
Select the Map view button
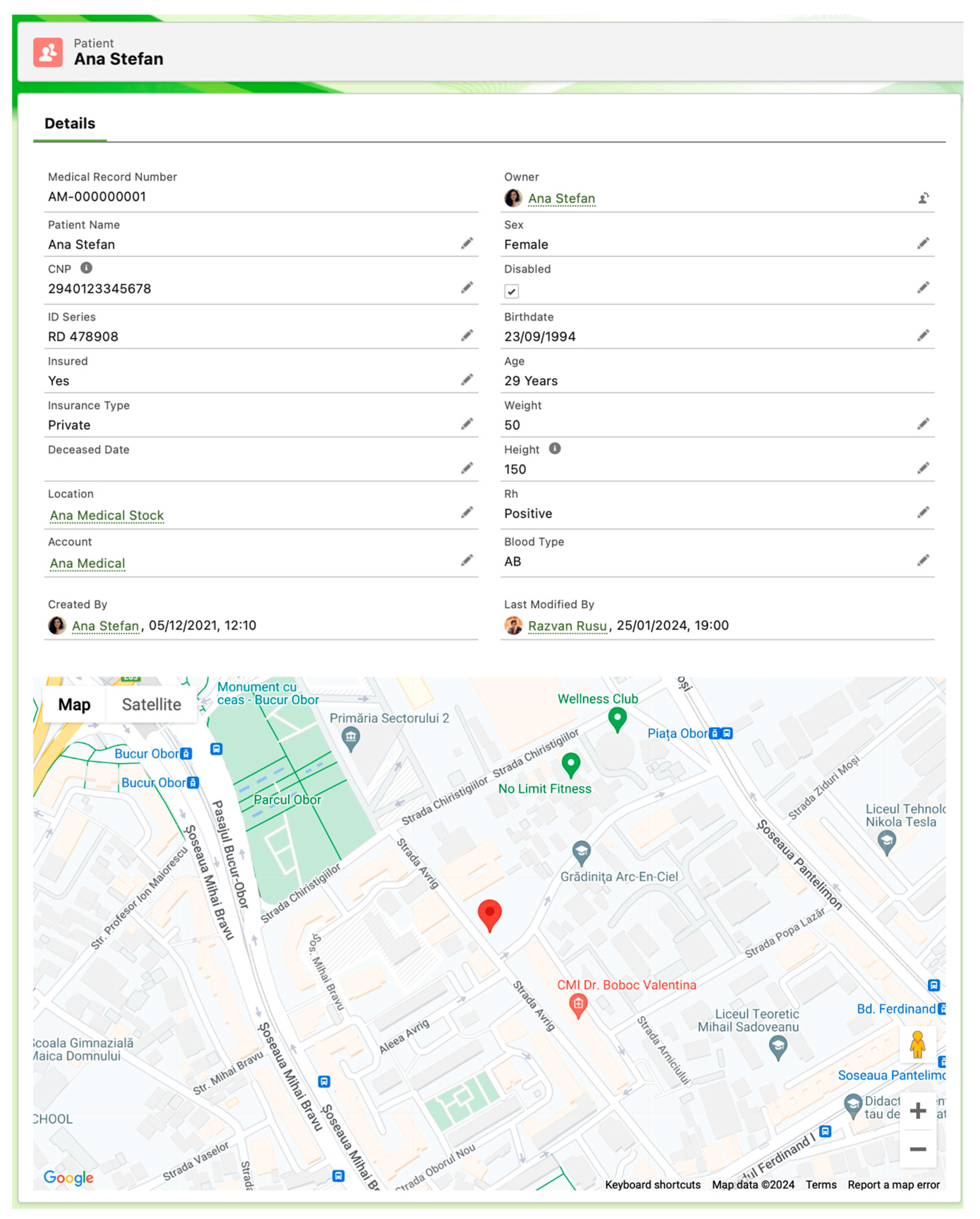(74, 705)
